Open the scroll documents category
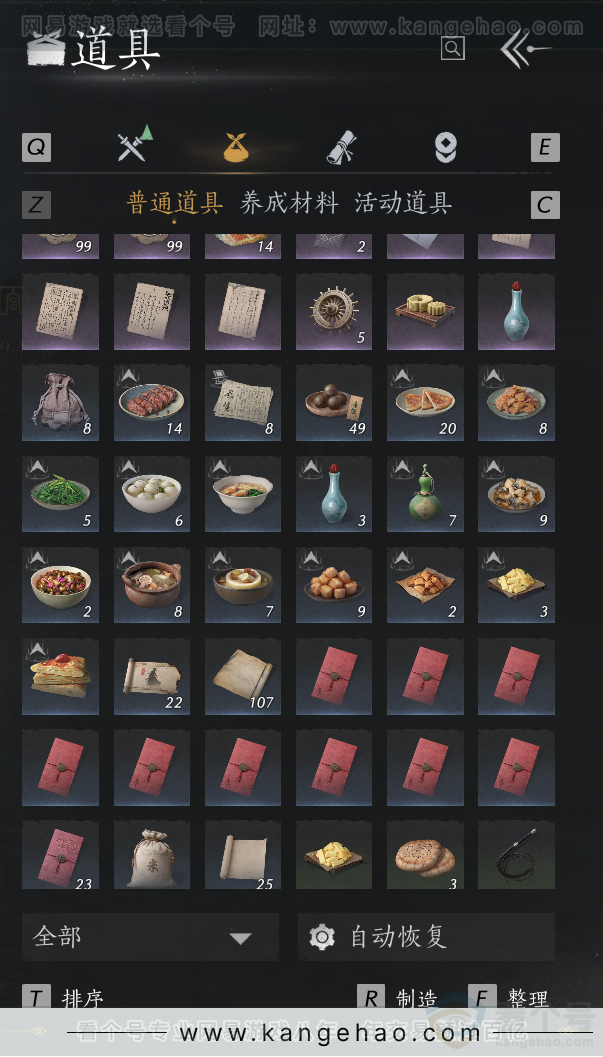Screen dimensions: 603x1057 [341, 147]
